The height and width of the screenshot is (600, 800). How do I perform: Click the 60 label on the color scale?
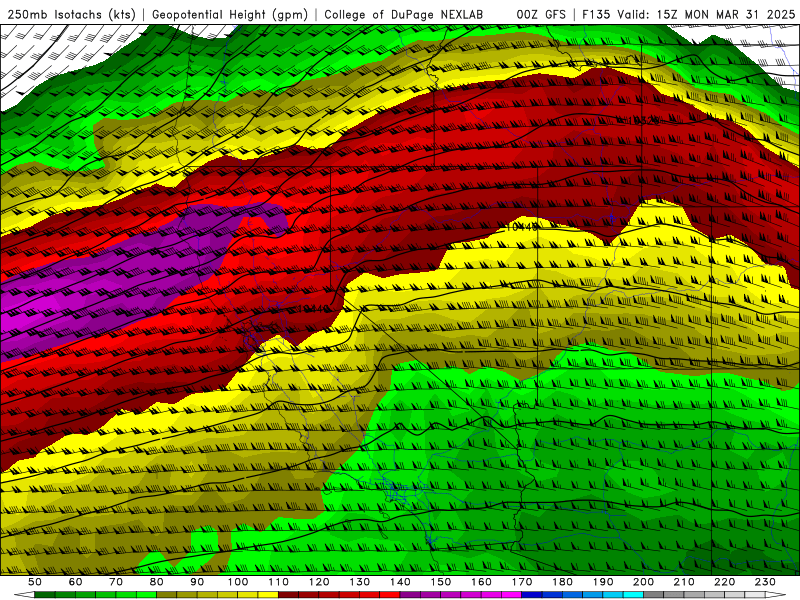point(75,582)
